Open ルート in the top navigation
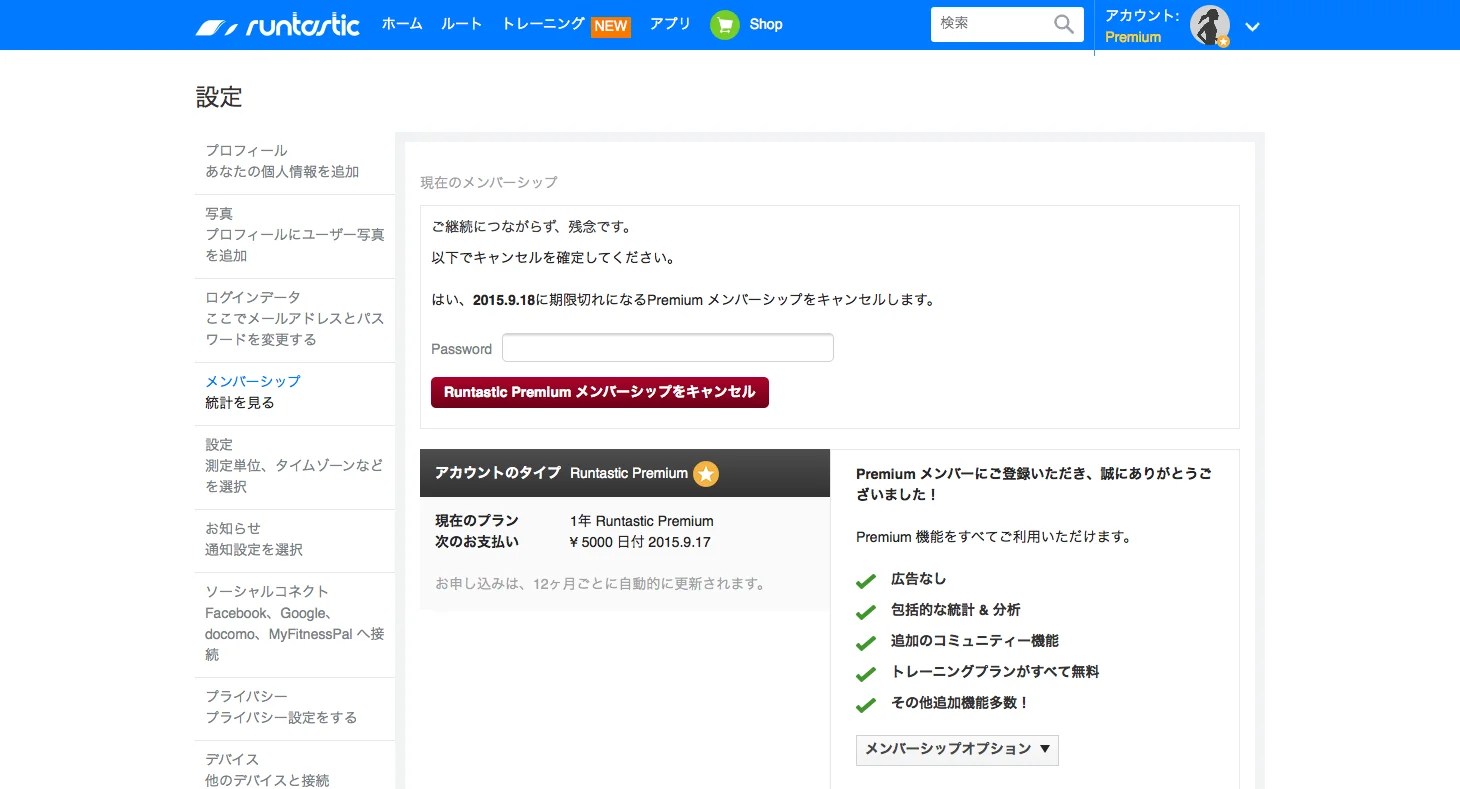 click(461, 24)
